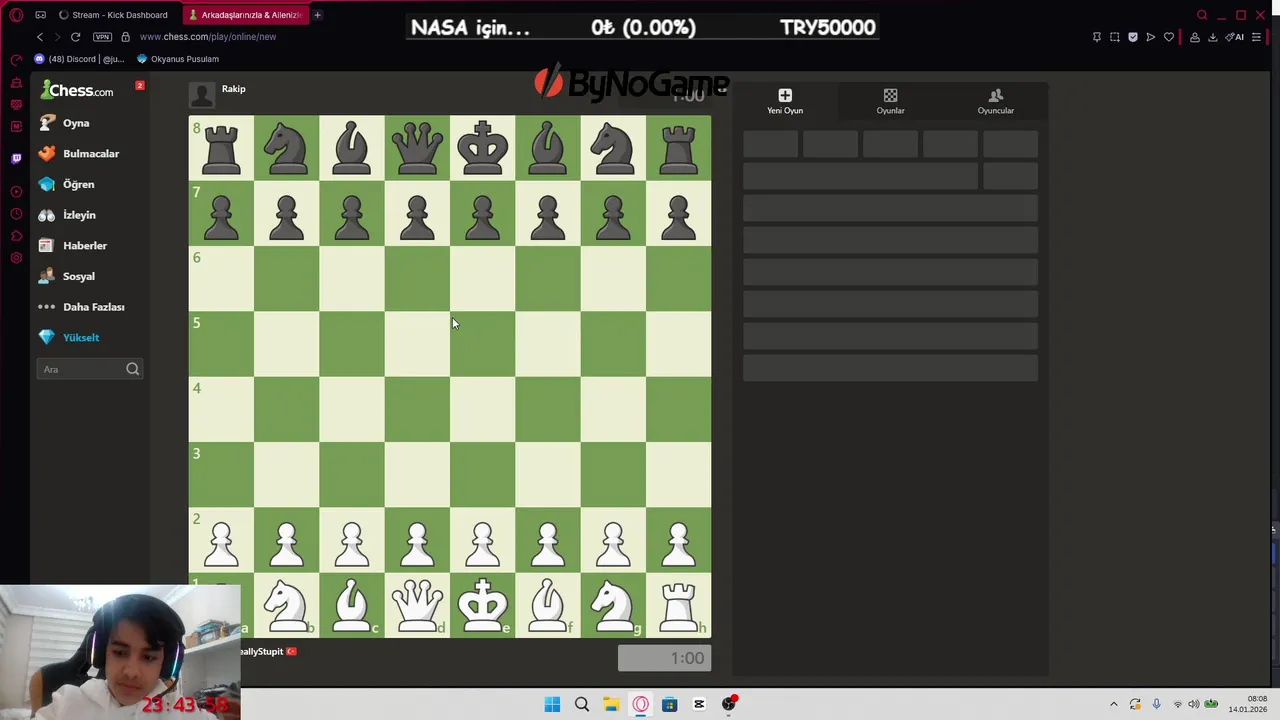Viewport: 1280px width, 720px height.
Task: Open the Discord bookmark
Action: coord(80,59)
